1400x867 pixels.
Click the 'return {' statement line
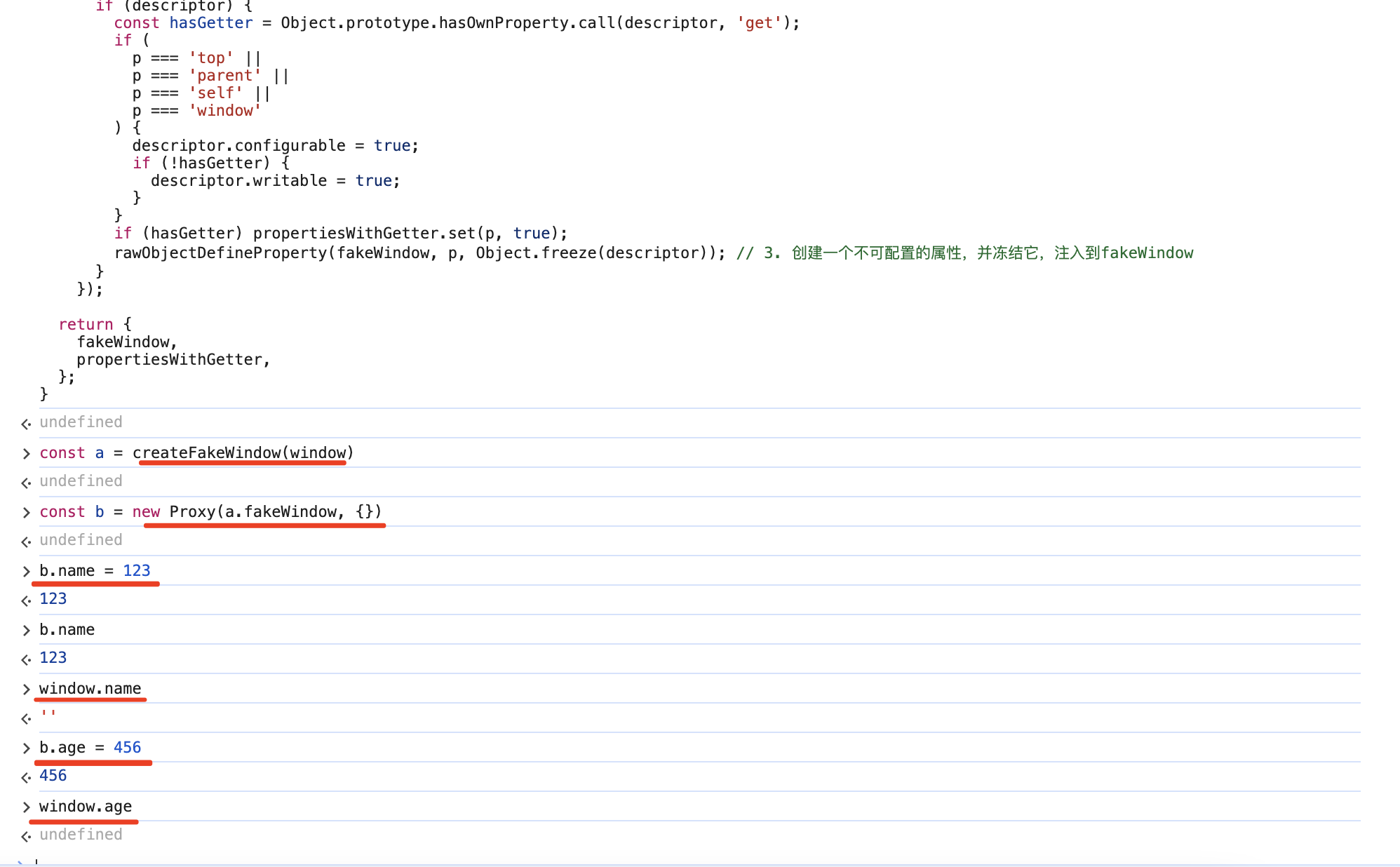[x=95, y=325]
